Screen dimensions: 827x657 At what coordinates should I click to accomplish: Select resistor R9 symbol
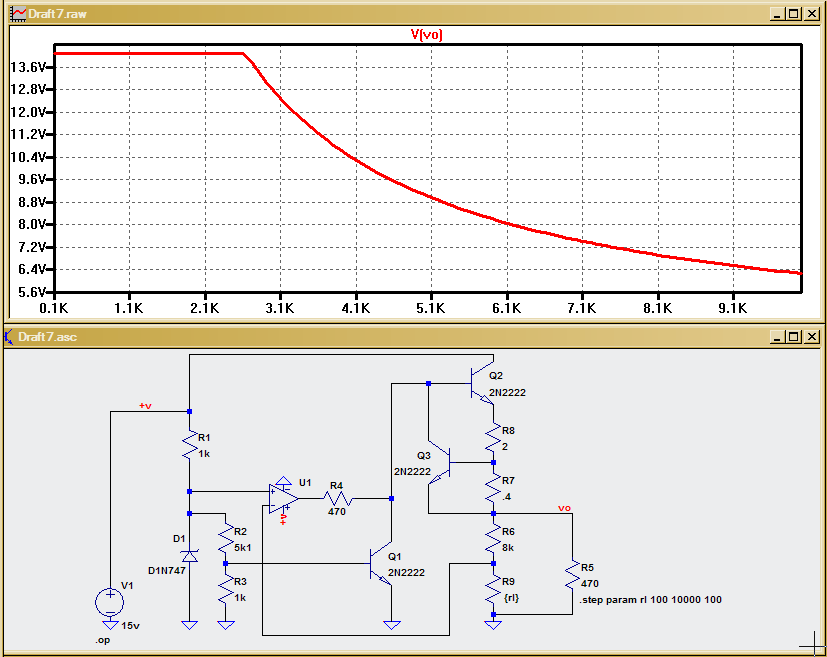point(493,589)
